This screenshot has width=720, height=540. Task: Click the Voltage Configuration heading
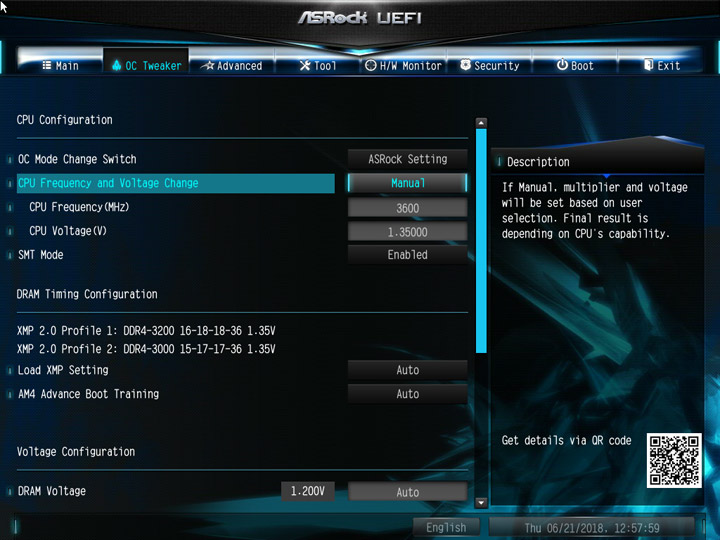pyautogui.click(x=76, y=452)
